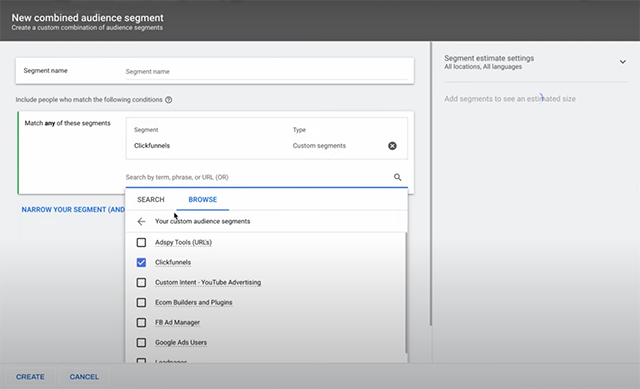Viewport: 640px width, 389px height.
Task: Check the Google Ads Users checkbox
Action: pyautogui.click(x=141, y=342)
